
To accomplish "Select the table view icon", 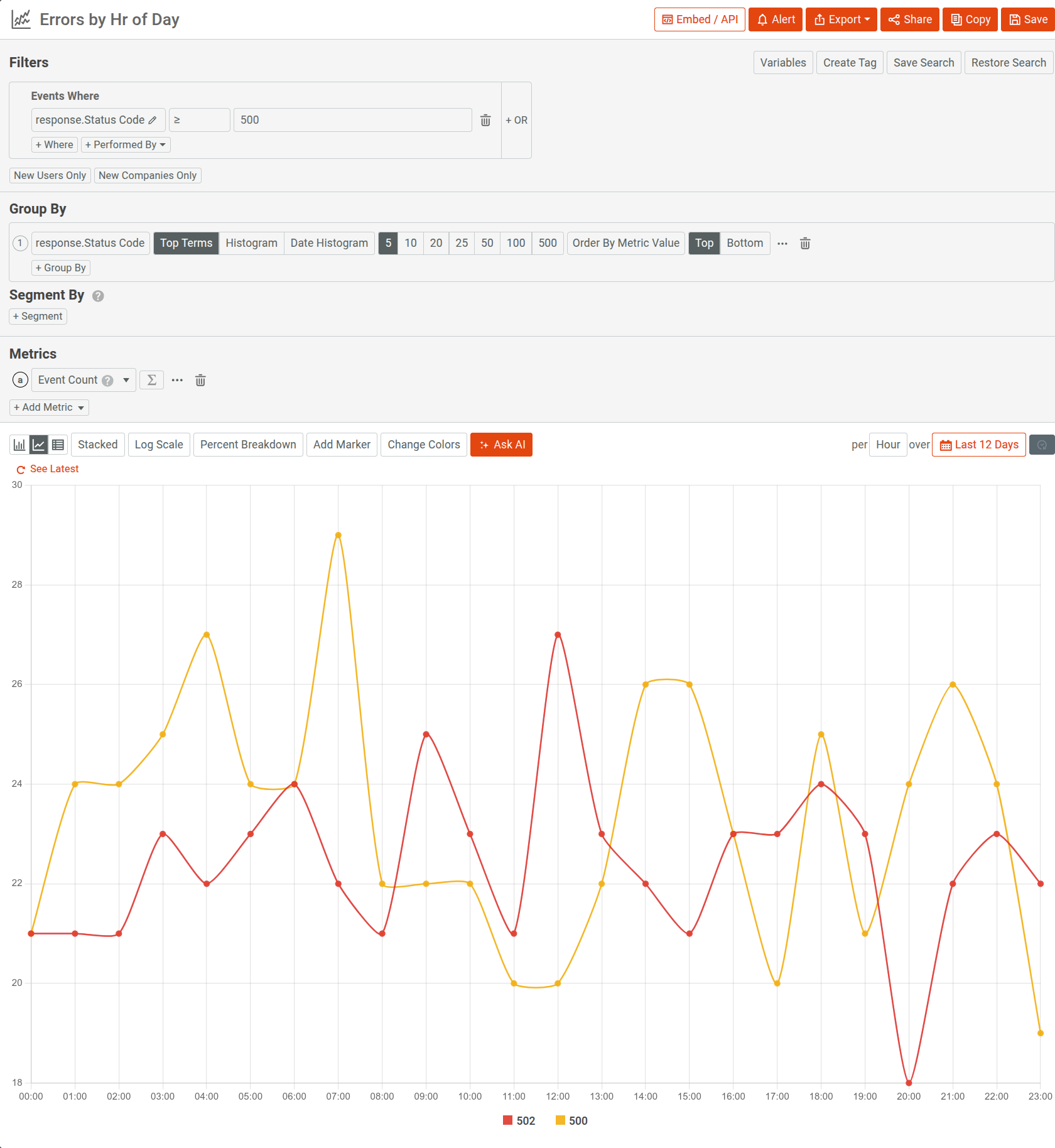I will (58, 445).
